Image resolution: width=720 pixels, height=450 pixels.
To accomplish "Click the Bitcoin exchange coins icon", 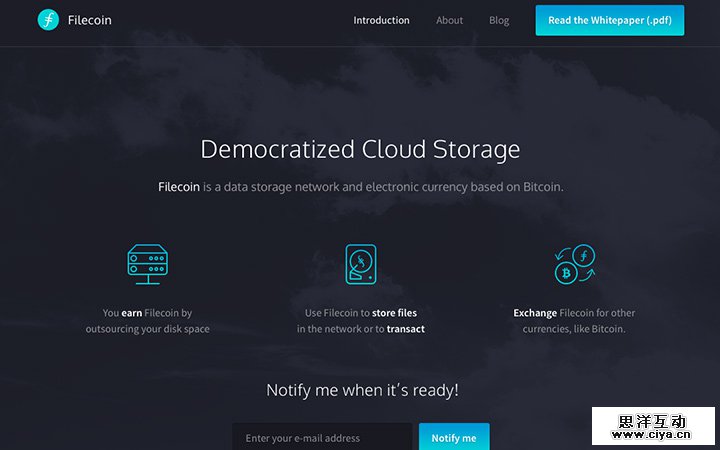I will [x=574, y=264].
